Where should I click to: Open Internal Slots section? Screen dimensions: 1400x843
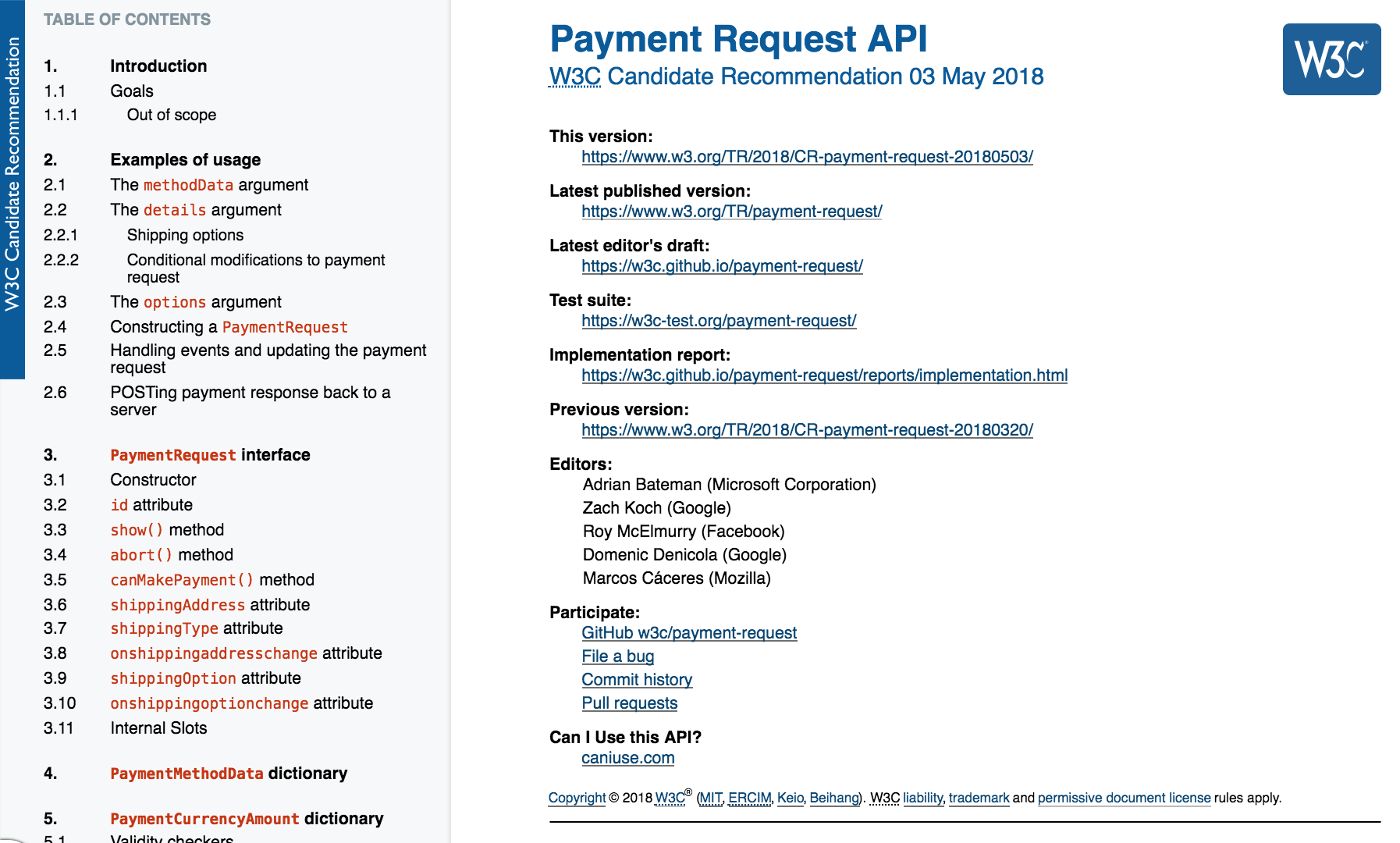click(158, 728)
